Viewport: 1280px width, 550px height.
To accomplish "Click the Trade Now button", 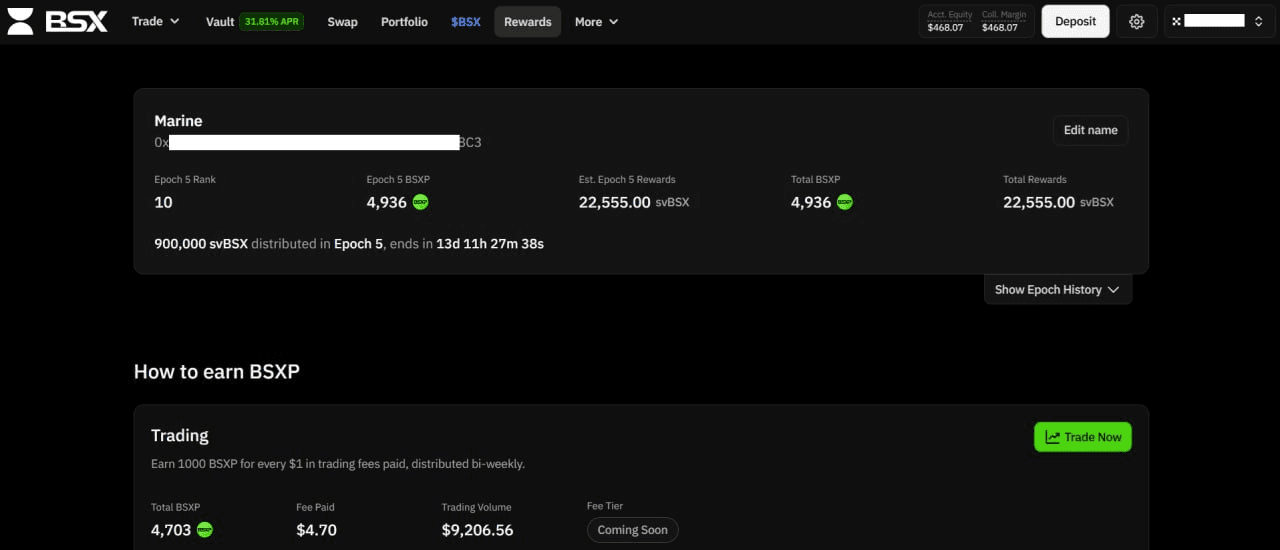I will [x=1082, y=437].
